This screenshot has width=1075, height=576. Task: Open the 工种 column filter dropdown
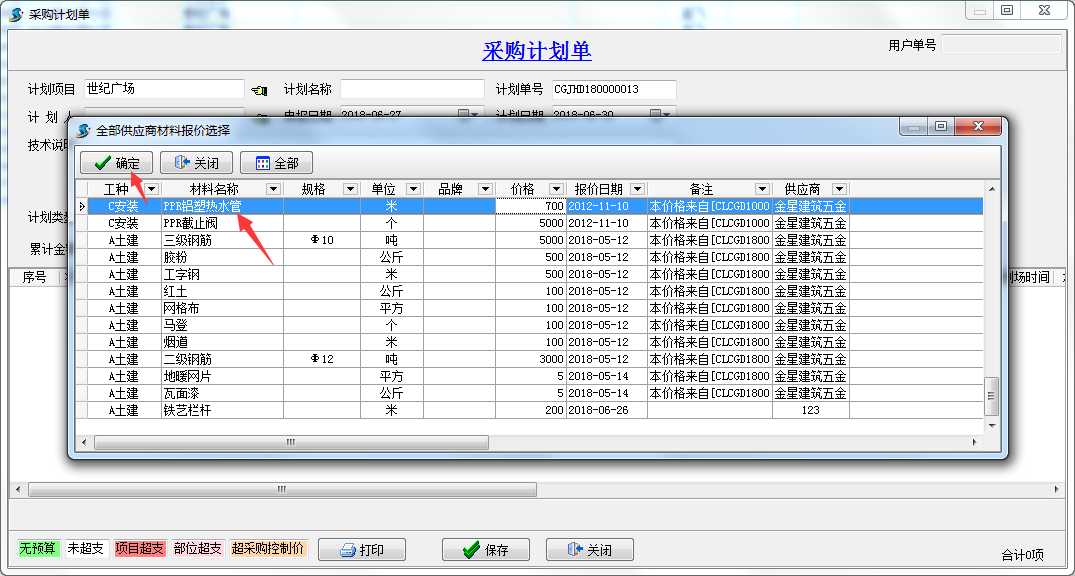(x=152, y=189)
